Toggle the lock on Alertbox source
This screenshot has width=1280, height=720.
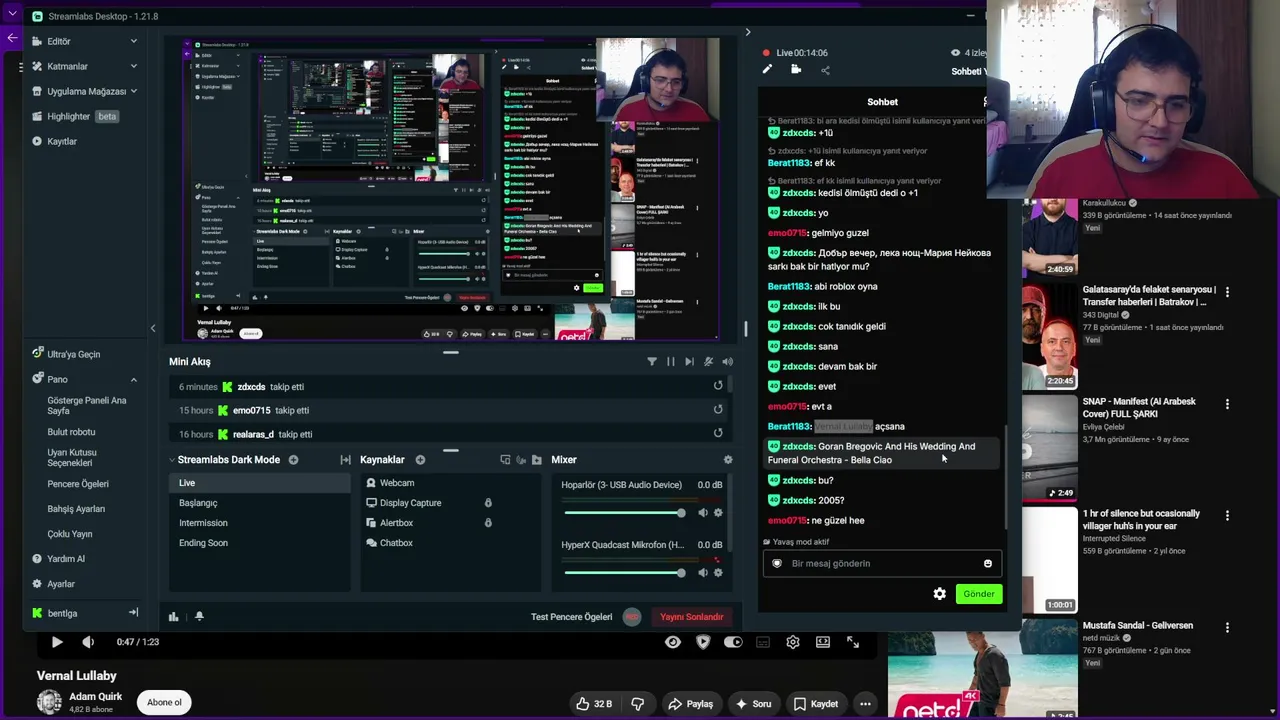[488, 523]
